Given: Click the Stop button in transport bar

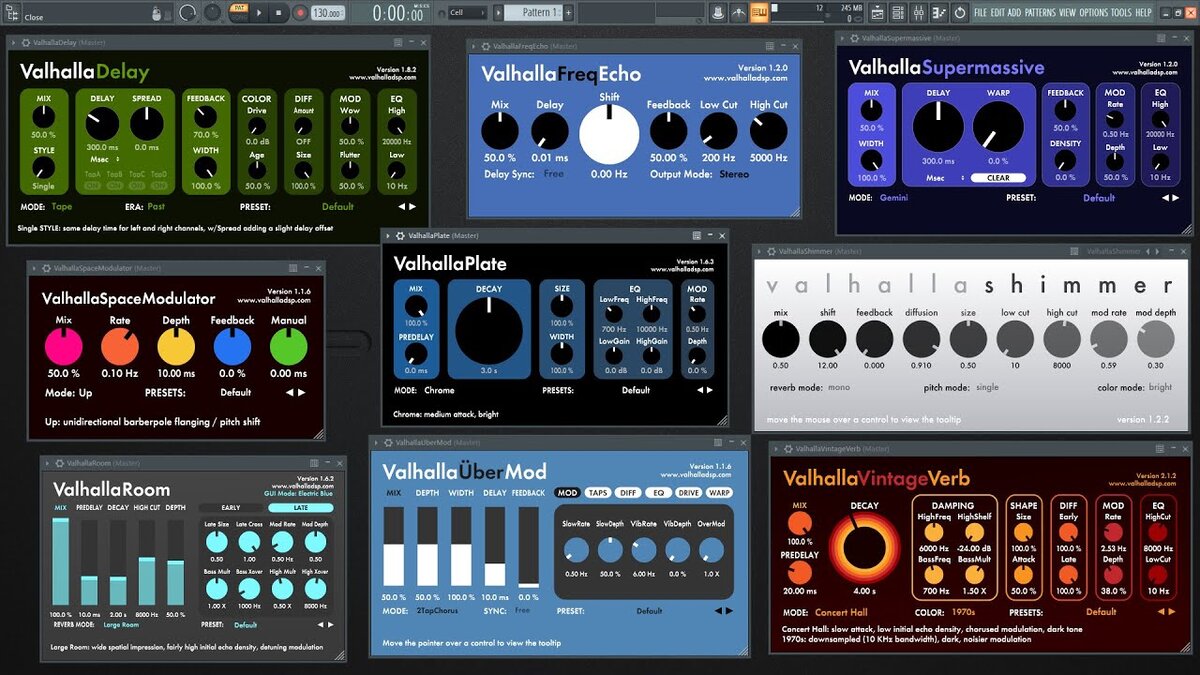Looking at the screenshot, I should coord(279,13).
